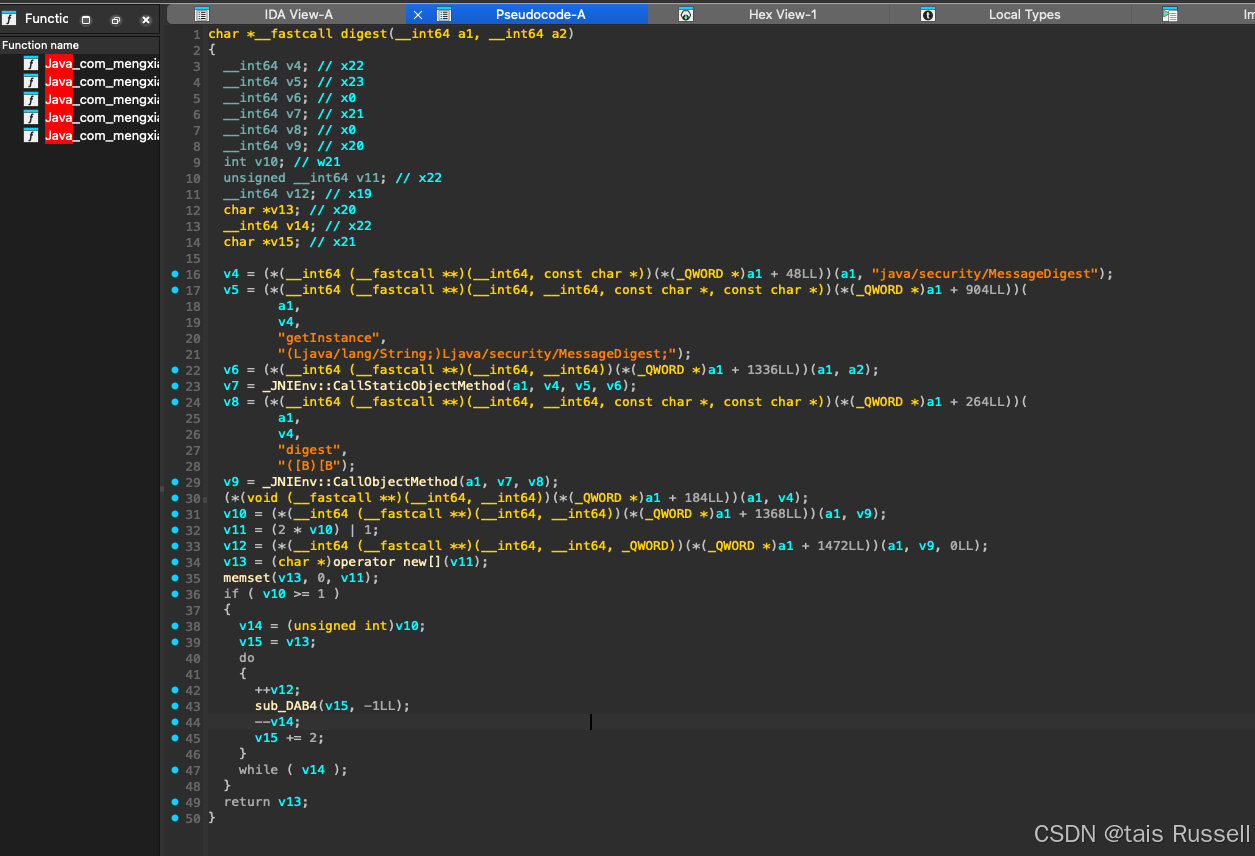Click the Functions panel f icon

coord(9,19)
